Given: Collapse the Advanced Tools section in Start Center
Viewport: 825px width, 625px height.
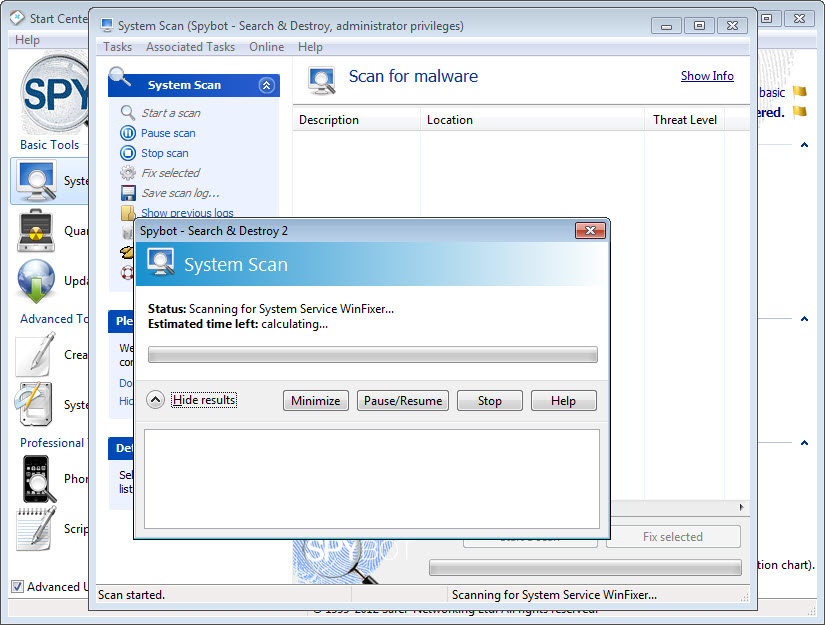Looking at the screenshot, I should [x=804, y=319].
